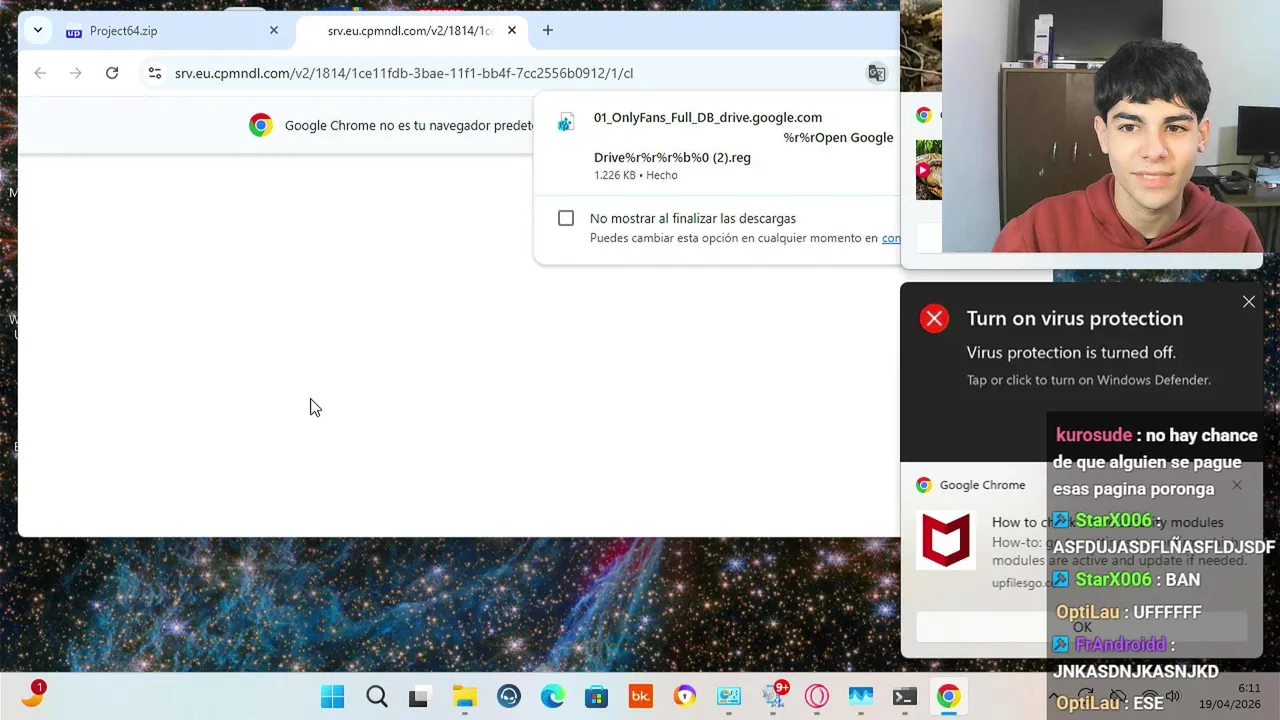Open Windows Search from taskbar

tap(377, 696)
